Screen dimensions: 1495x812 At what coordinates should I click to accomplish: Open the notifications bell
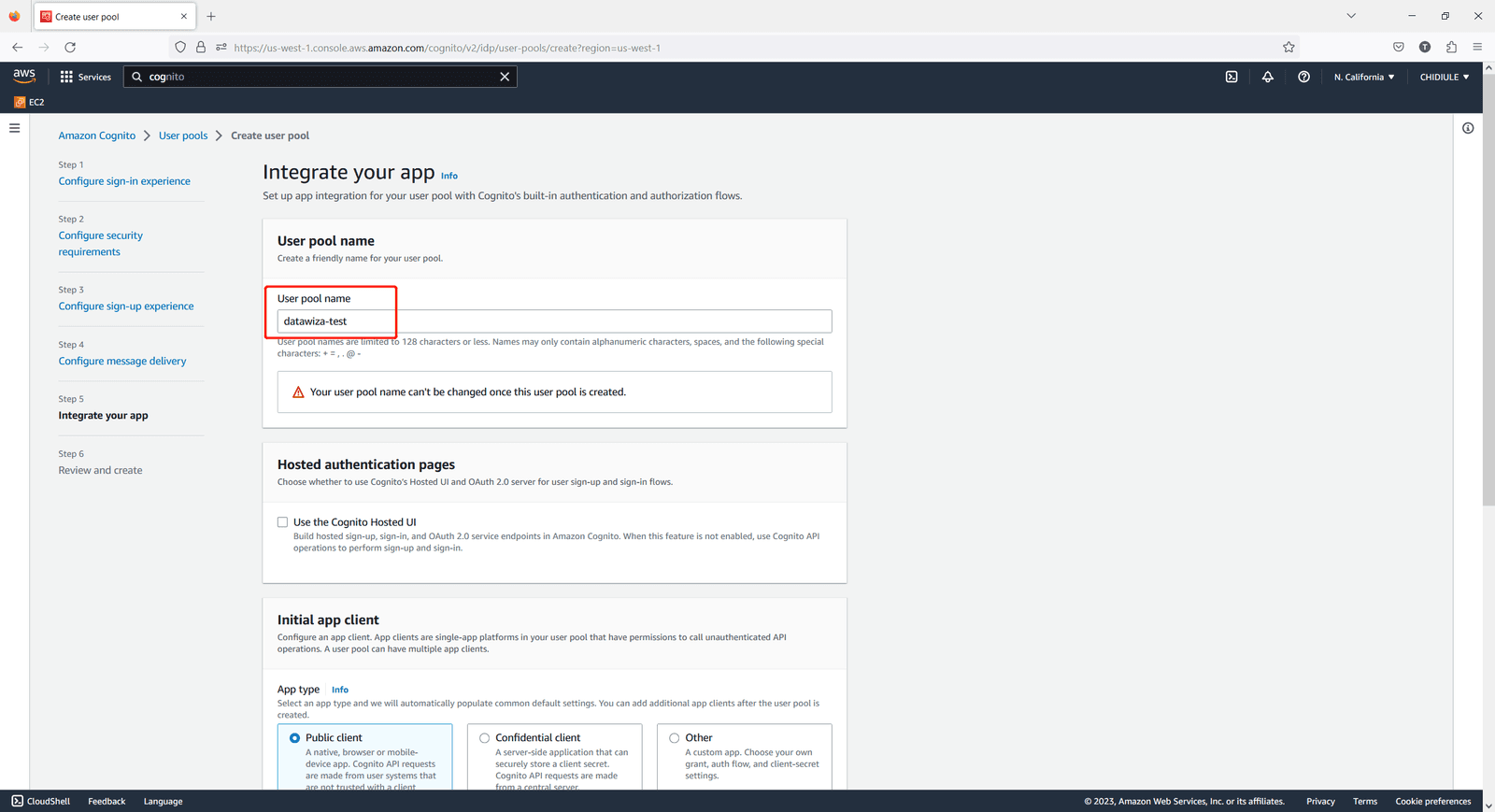1268,77
